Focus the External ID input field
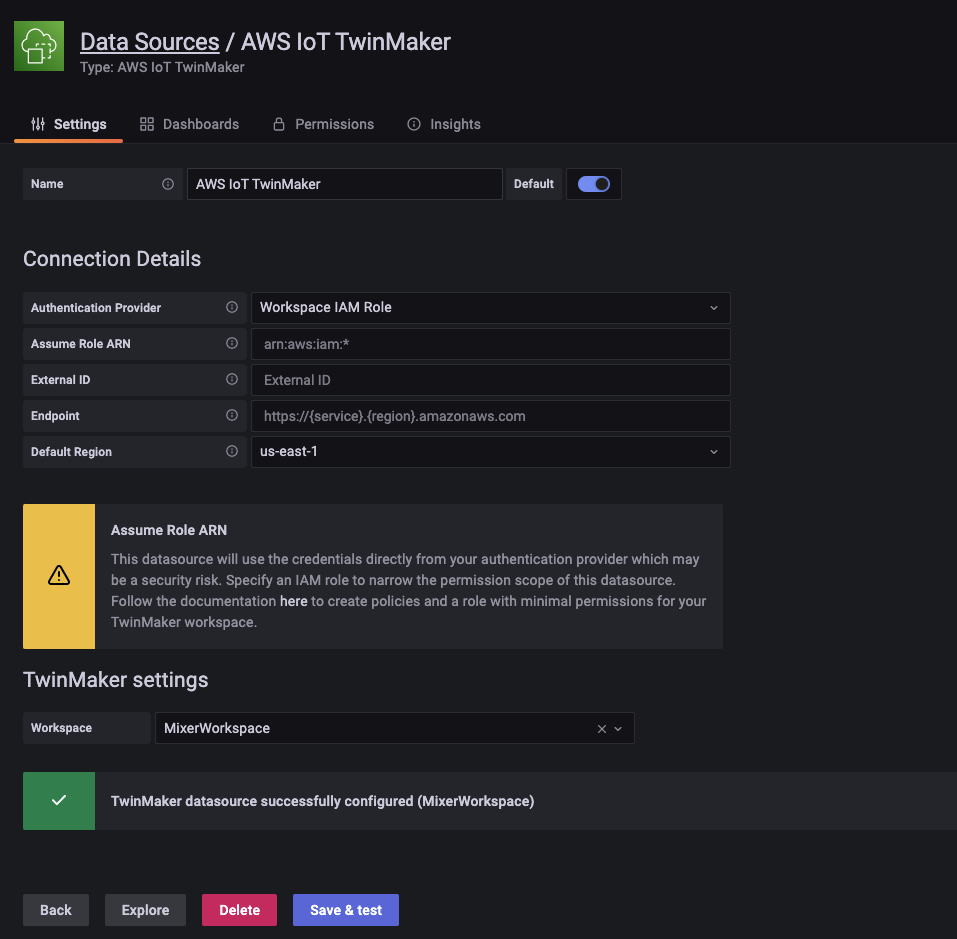This screenshot has height=939, width=957. pyautogui.click(x=491, y=380)
